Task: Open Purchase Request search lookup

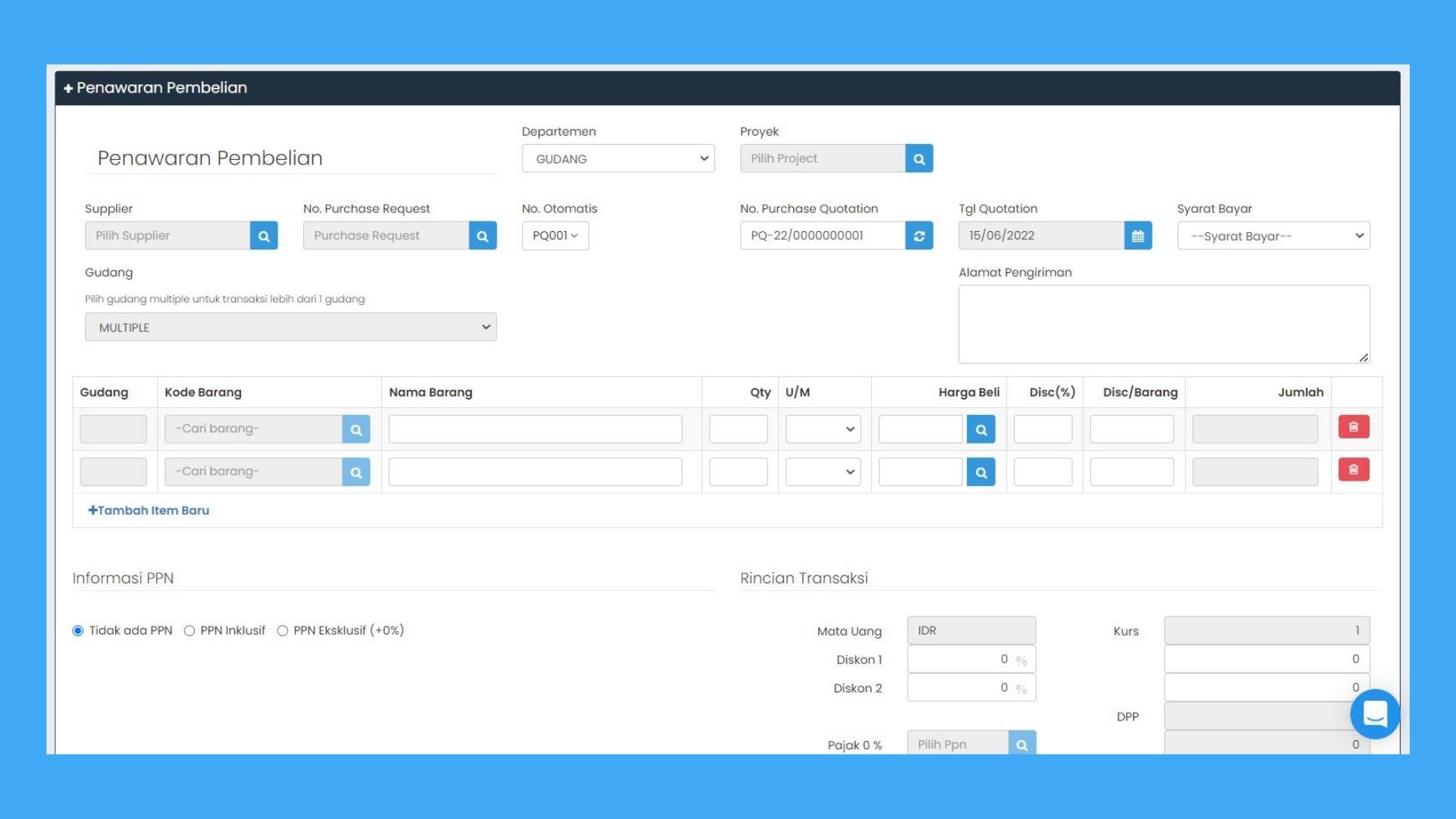Action: tap(482, 236)
